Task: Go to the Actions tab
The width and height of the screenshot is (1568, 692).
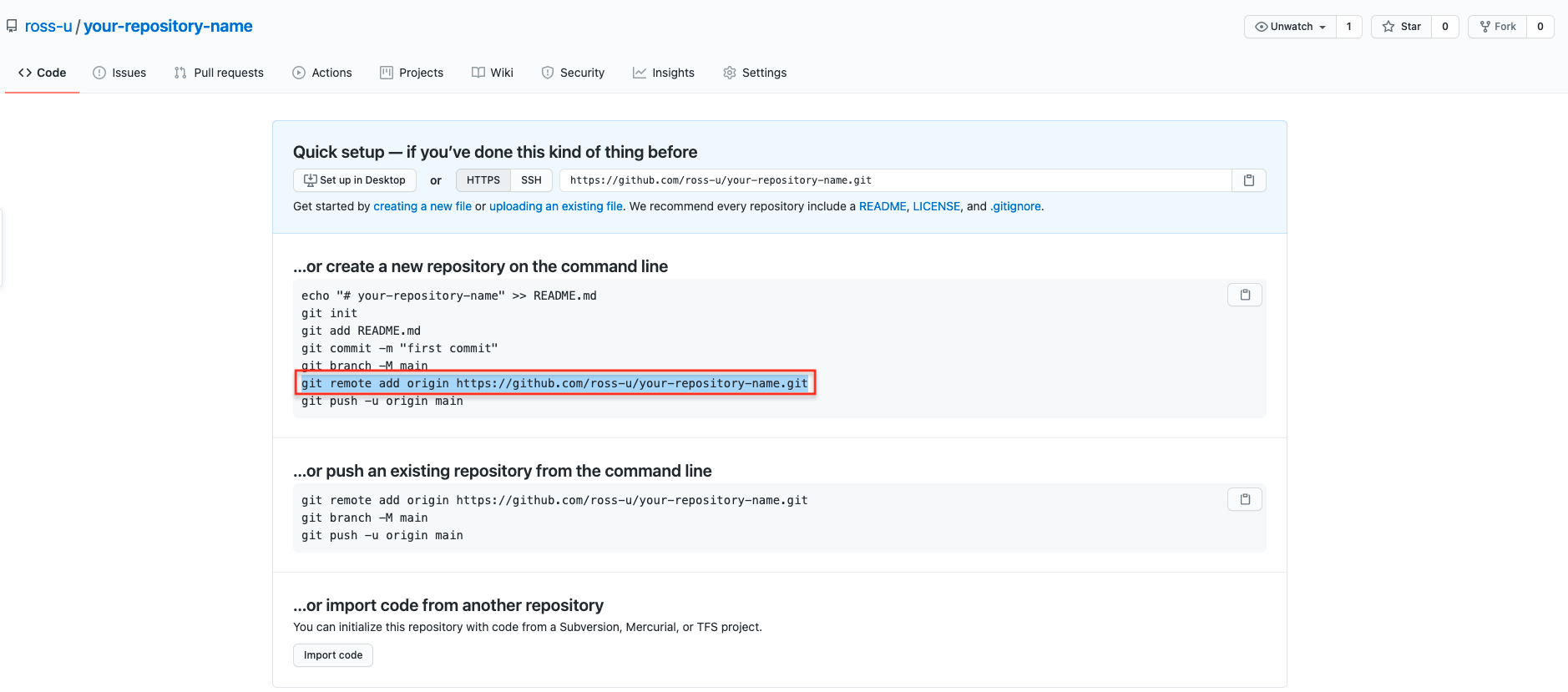Action: pyautogui.click(x=322, y=73)
